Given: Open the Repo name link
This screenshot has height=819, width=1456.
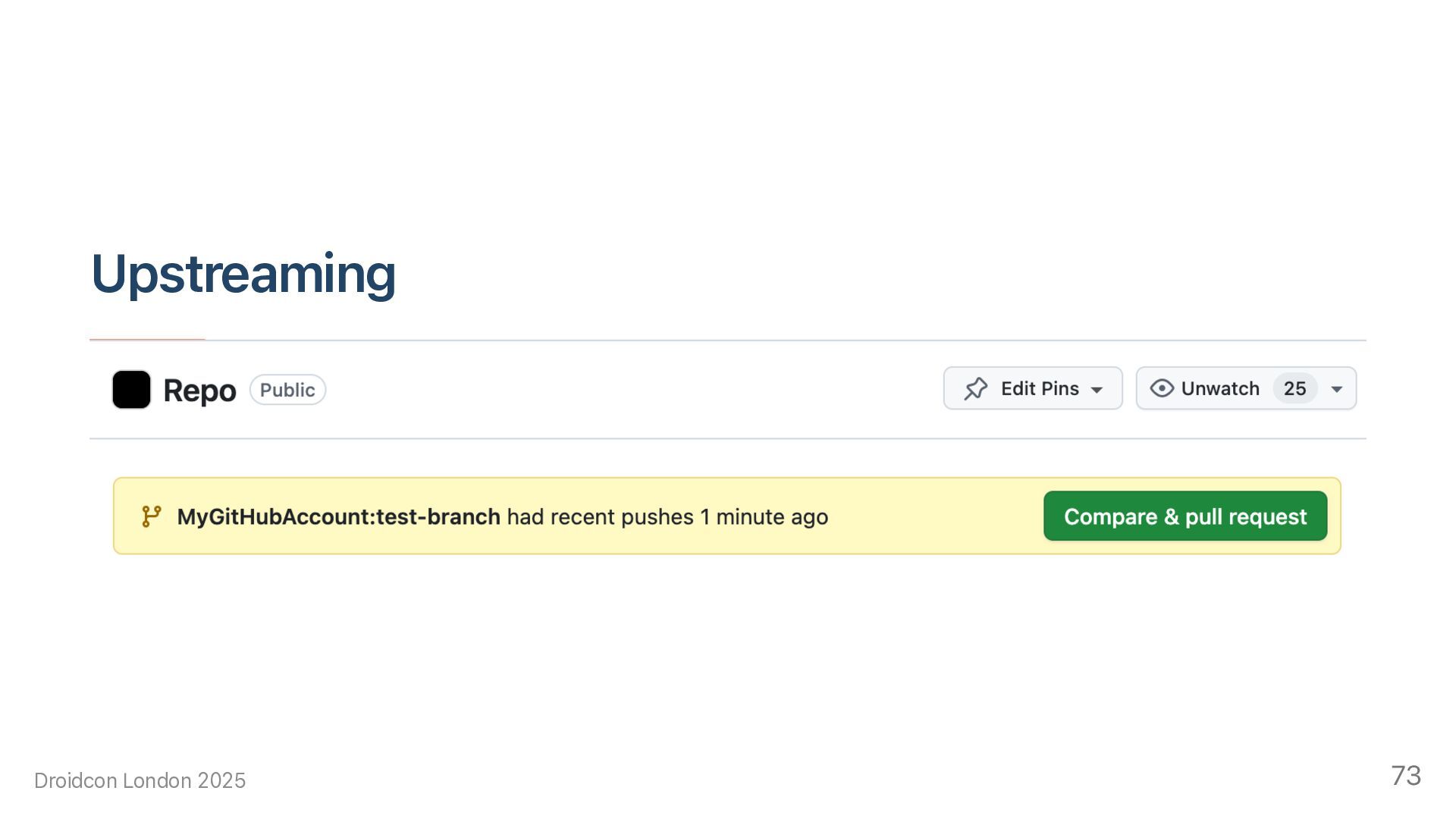Looking at the screenshot, I should [x=199, y=391].
